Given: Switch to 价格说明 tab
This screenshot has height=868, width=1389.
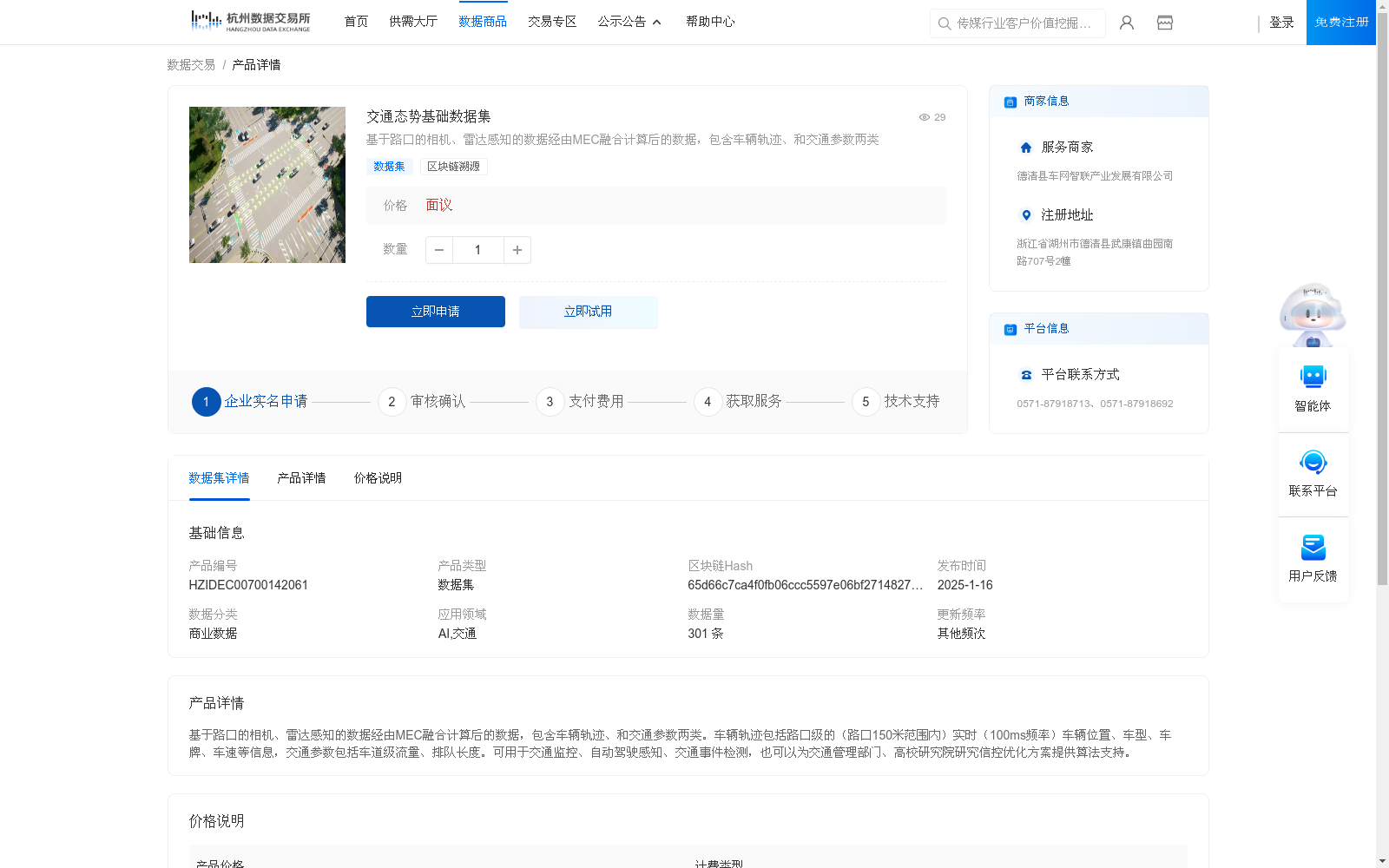Looking at the screenshot, I should click(378, 478).
